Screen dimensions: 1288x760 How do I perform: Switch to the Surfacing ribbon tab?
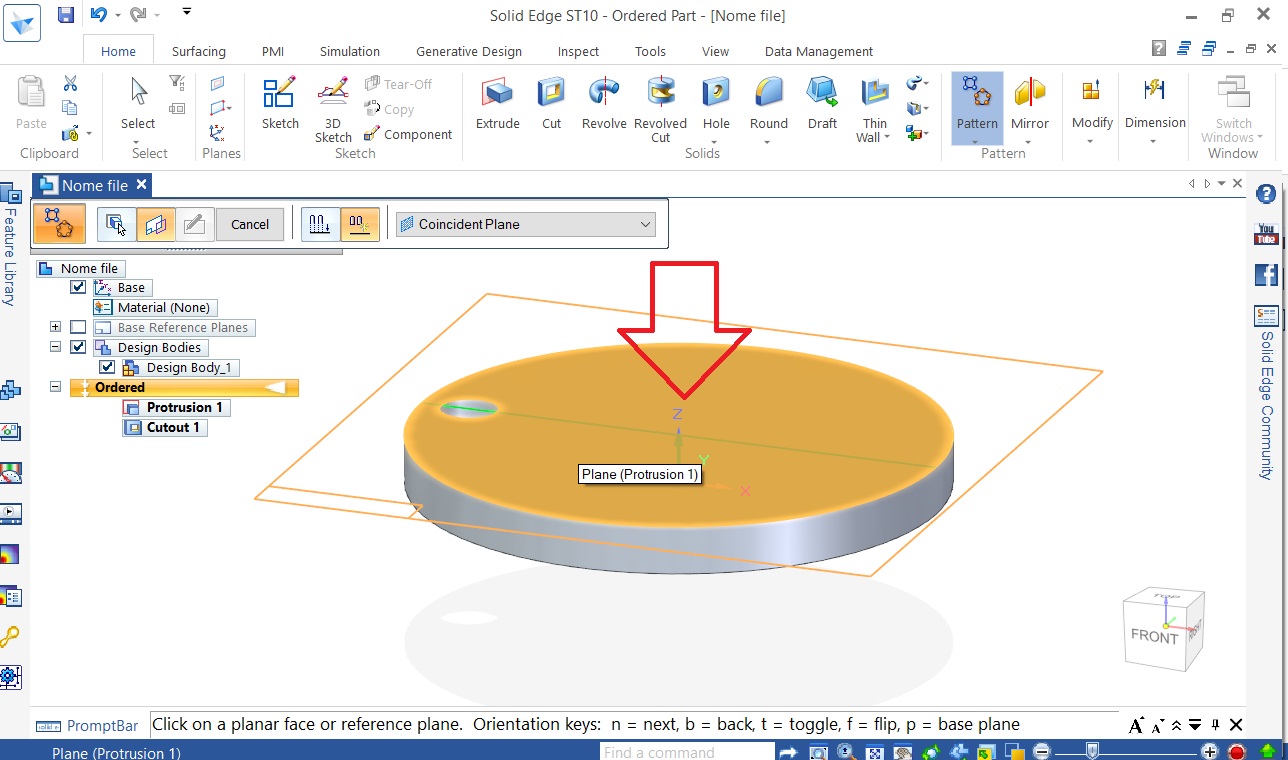198,52
